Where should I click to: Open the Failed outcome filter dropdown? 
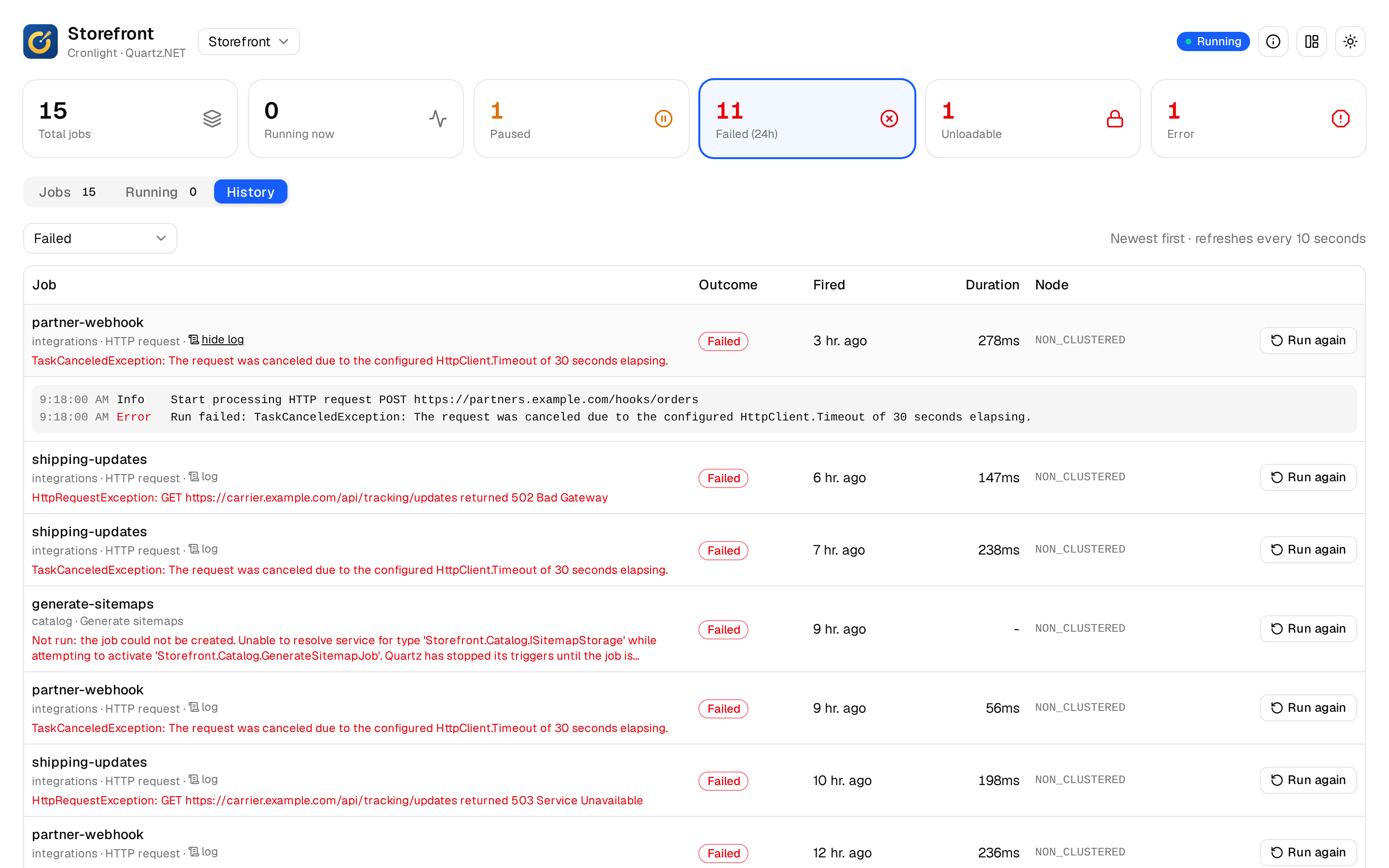pyautogui.click(x=100, y=238)
